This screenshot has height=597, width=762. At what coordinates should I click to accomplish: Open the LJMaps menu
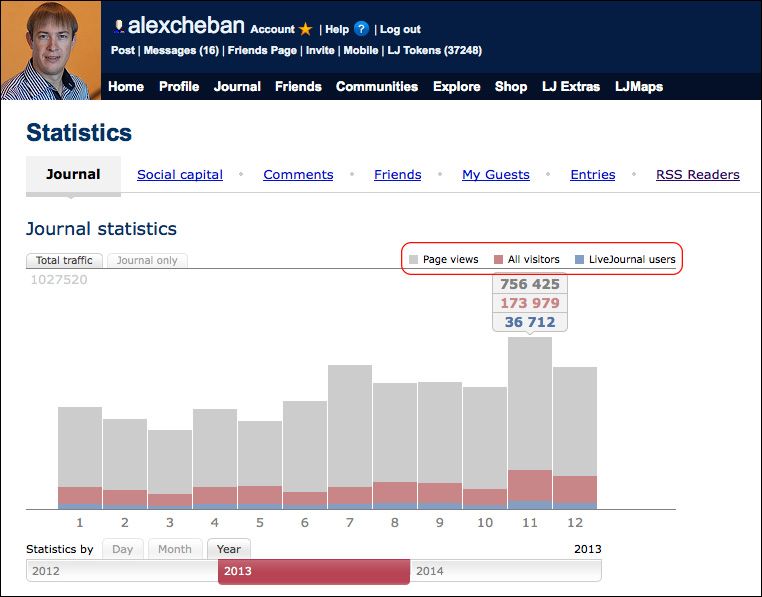pyautogui.click(x=639, y=87)
